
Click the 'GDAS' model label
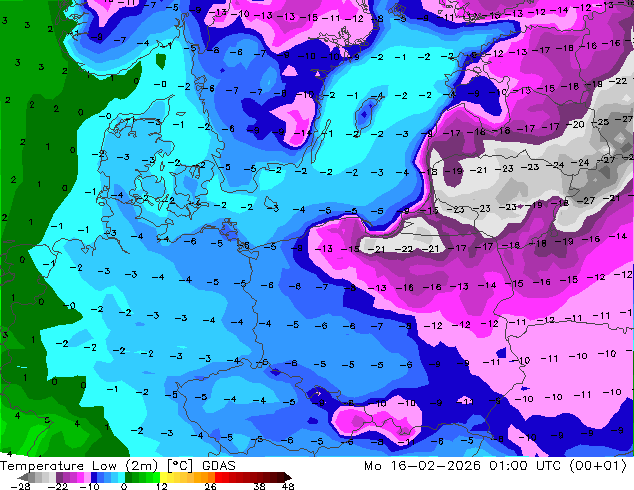coord(219,466)
